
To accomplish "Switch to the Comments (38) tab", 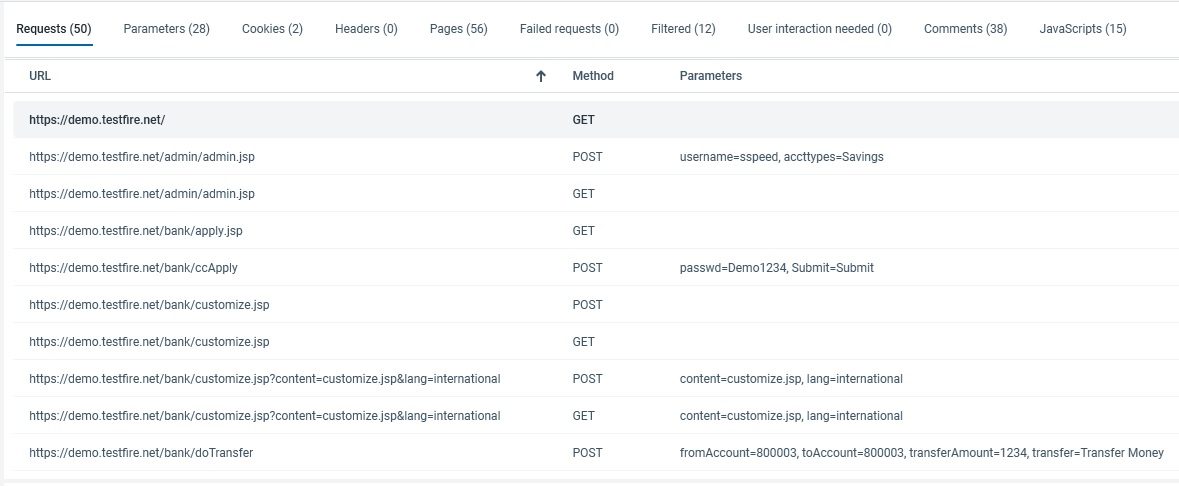I will [965, 29].
